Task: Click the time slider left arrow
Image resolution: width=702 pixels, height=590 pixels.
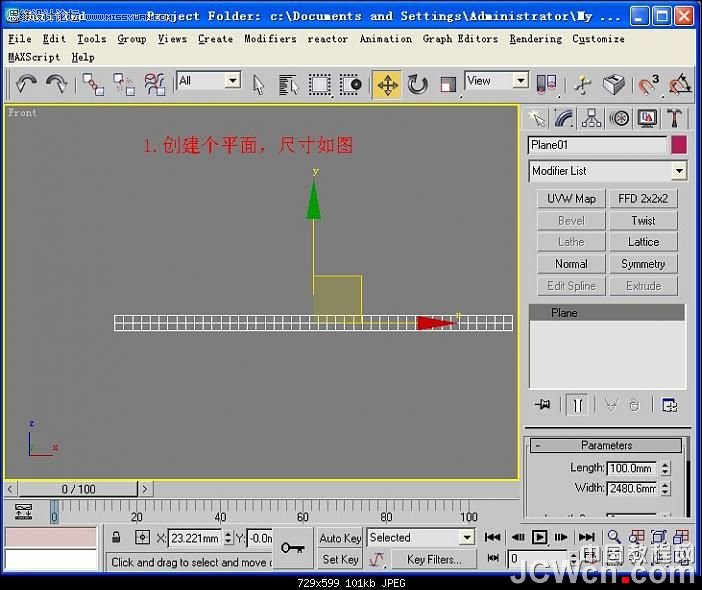Action: coord(10,489)
